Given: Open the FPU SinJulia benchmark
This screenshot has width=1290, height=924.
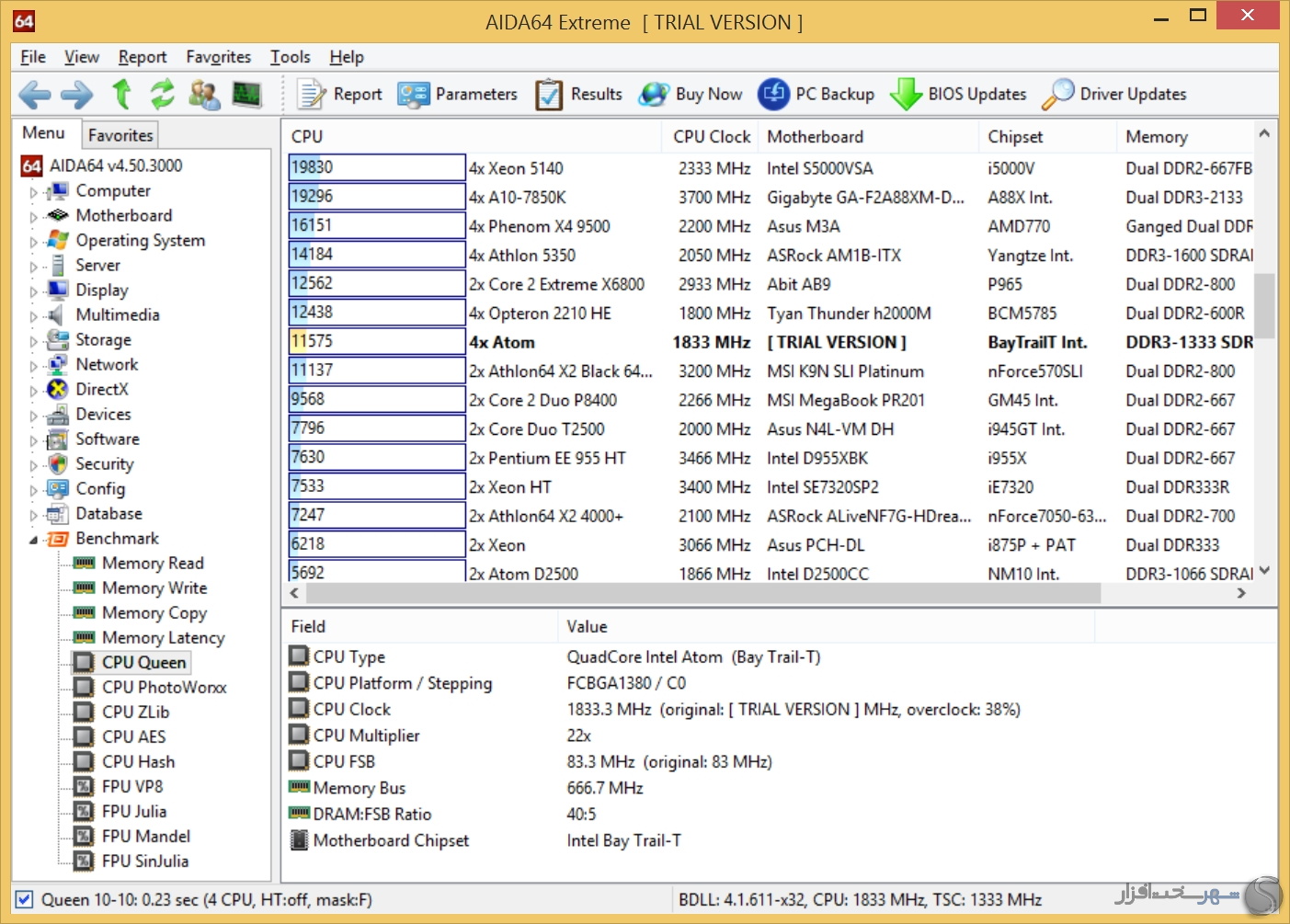Looking at the screenshot, I should point(145,861).
